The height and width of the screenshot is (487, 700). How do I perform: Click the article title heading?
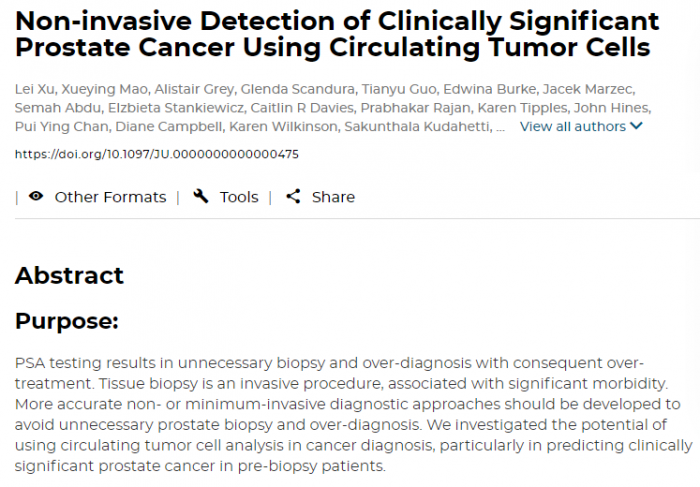[337, 33]
